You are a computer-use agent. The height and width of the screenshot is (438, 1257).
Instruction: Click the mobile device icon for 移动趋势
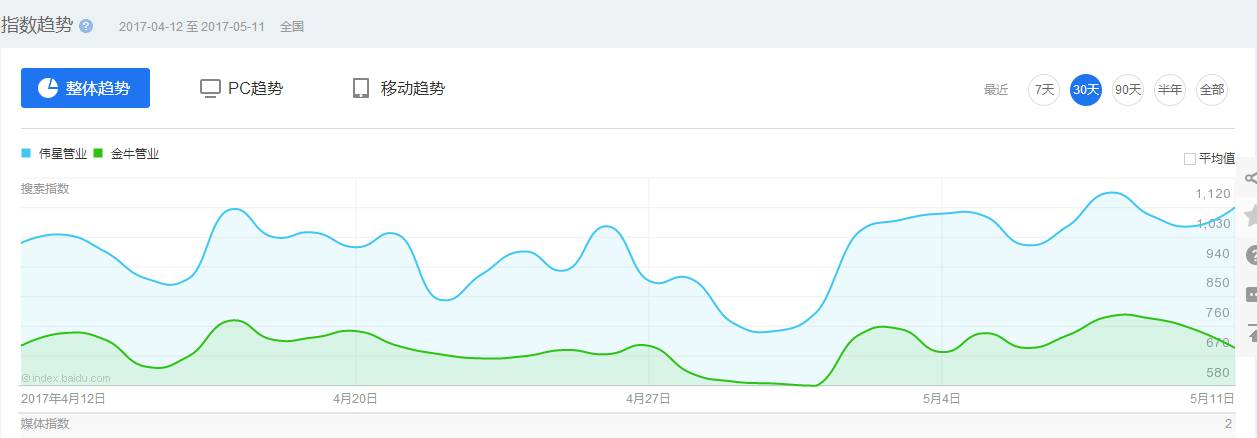tap(361, 88)
